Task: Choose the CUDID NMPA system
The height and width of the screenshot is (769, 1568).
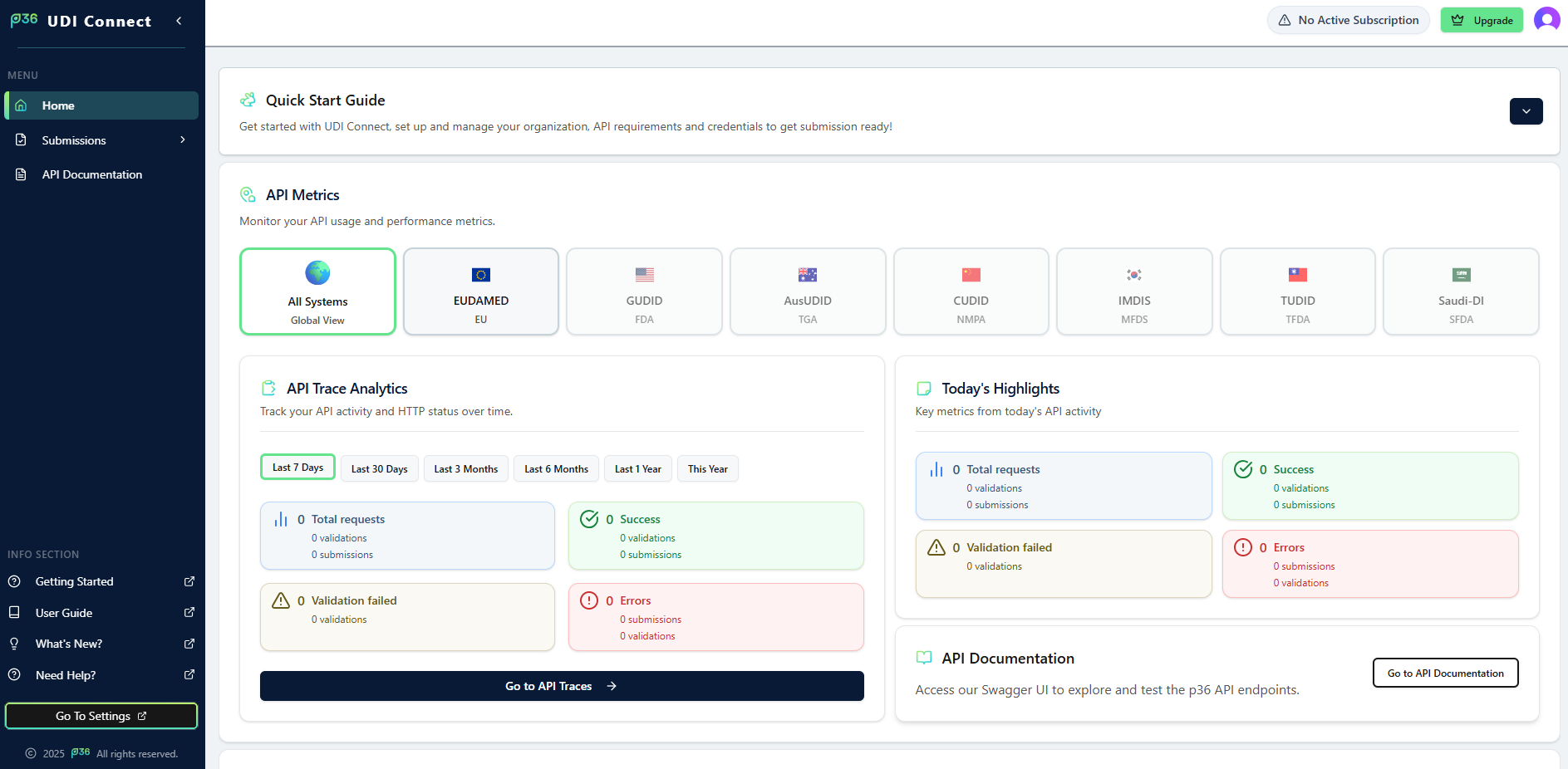Action: (x=971, y=291)
